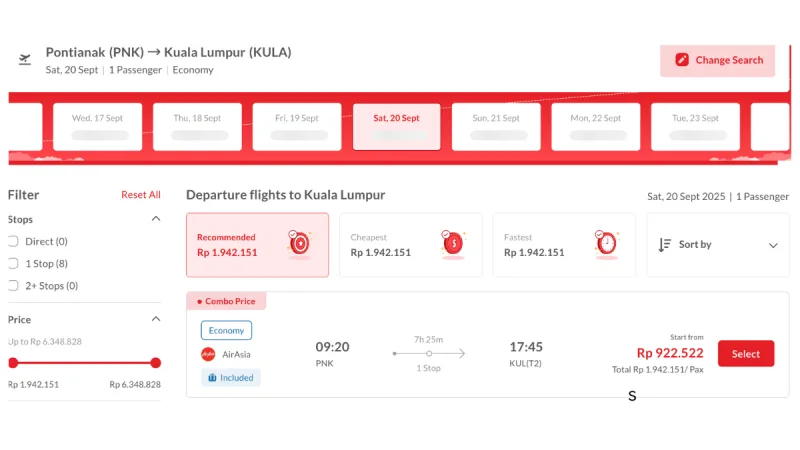Collapse the Price filter section

coord(156,319)
